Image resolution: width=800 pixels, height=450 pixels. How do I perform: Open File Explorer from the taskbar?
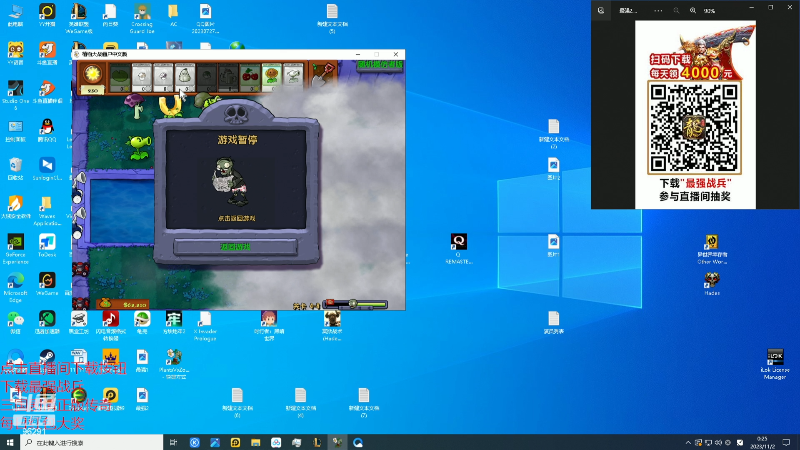[x=256, y=442]
